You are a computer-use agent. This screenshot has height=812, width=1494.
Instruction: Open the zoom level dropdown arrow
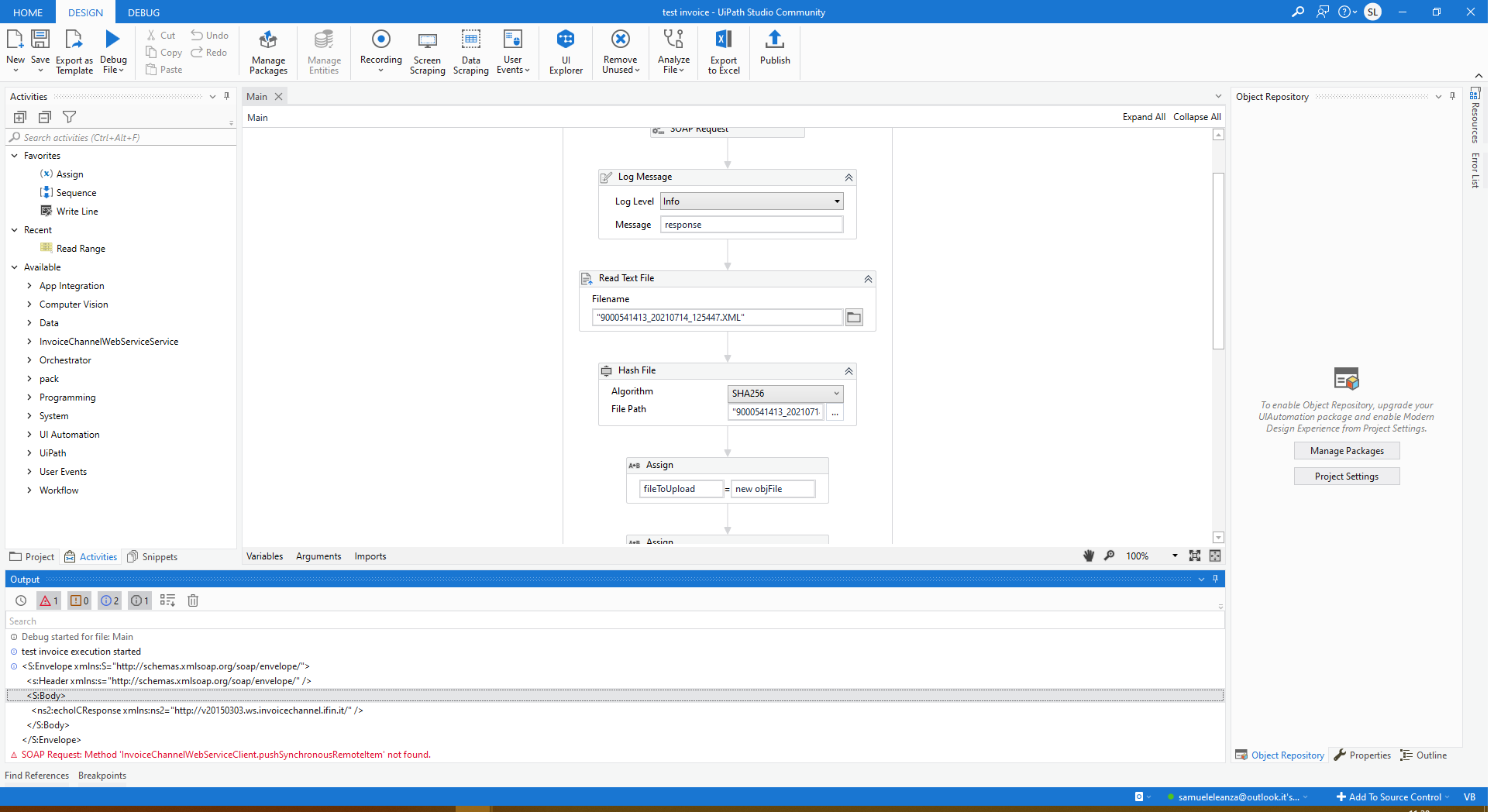(1175, 556)
